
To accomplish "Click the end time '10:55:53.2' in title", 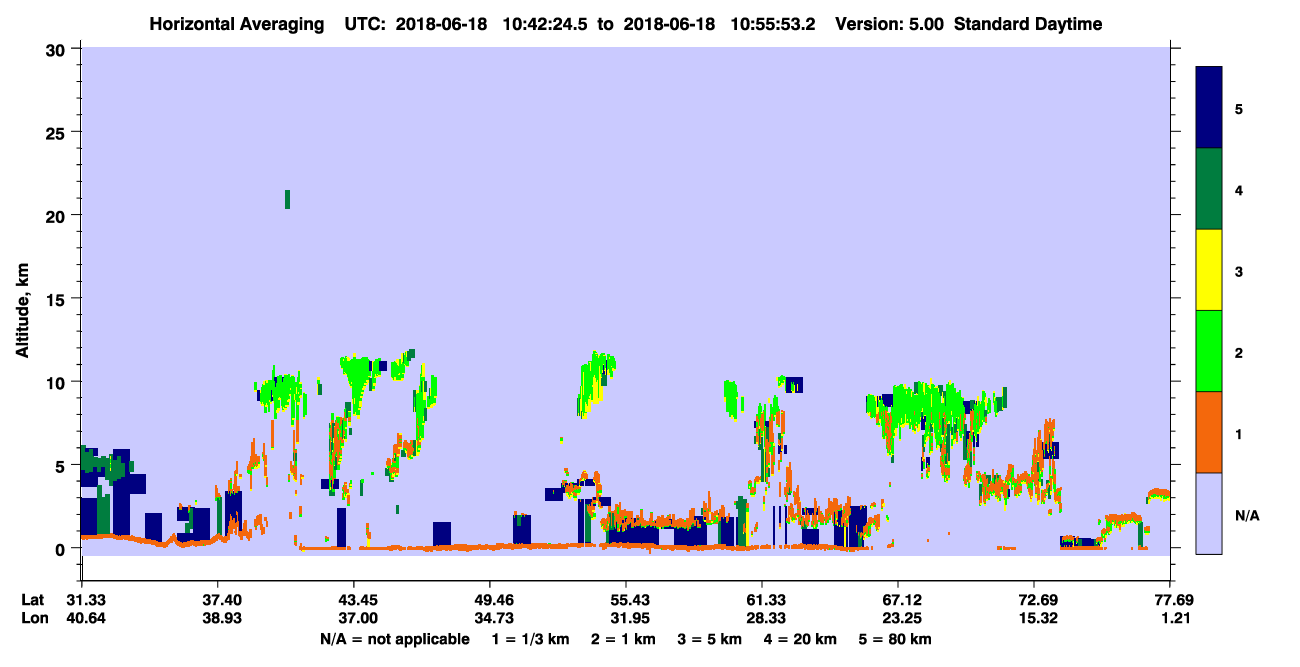I will click(x=773, y=24).
